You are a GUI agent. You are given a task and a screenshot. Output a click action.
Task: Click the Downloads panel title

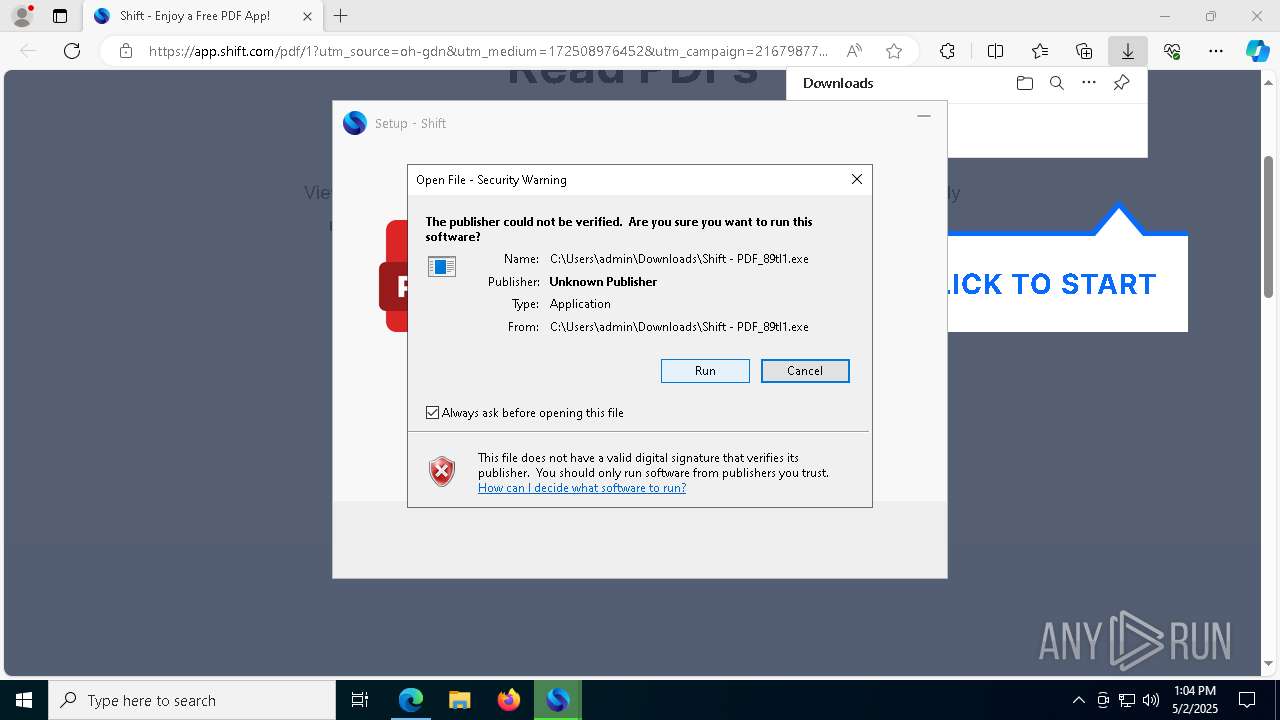[838, 83]
